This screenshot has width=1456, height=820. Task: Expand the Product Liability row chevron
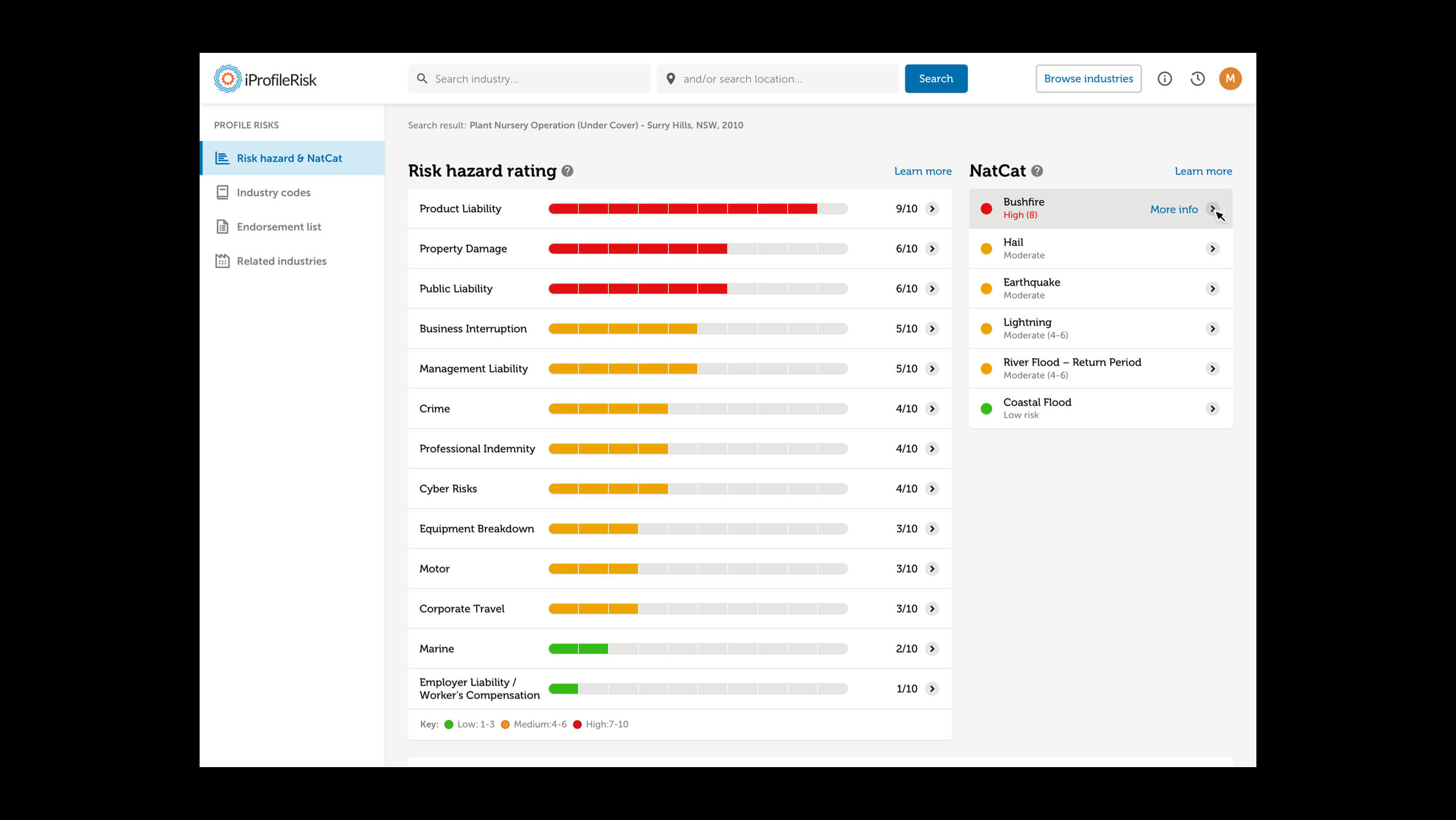tap(932, 209)
